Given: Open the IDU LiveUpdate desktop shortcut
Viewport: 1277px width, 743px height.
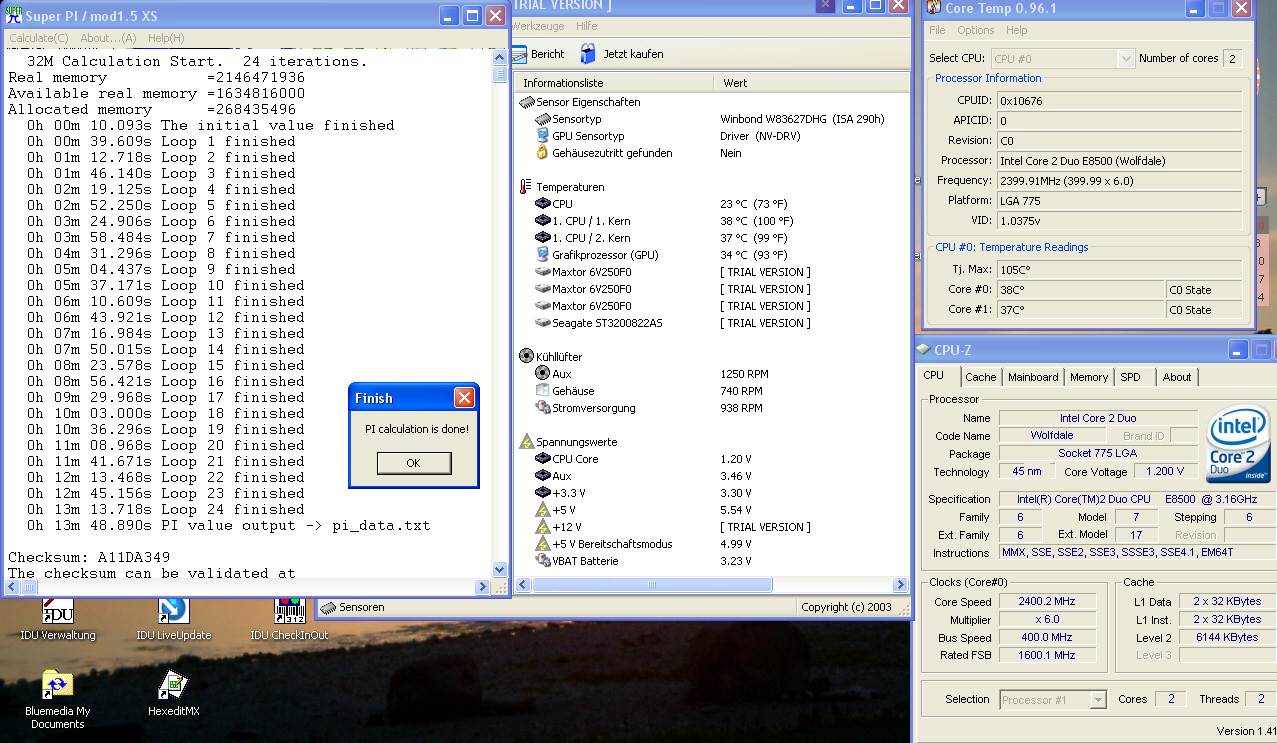Looking at the screenshot, I should pos(174,620).
